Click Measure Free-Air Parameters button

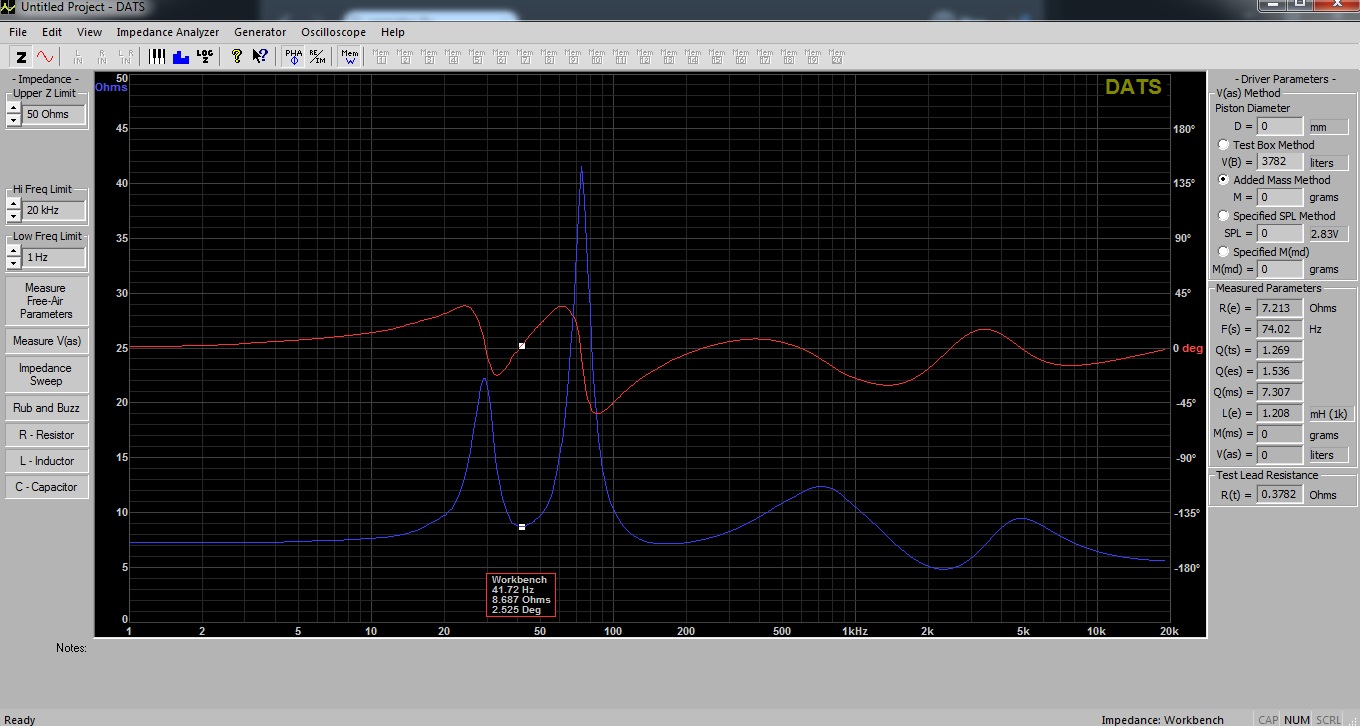click(x=46, y=301)
